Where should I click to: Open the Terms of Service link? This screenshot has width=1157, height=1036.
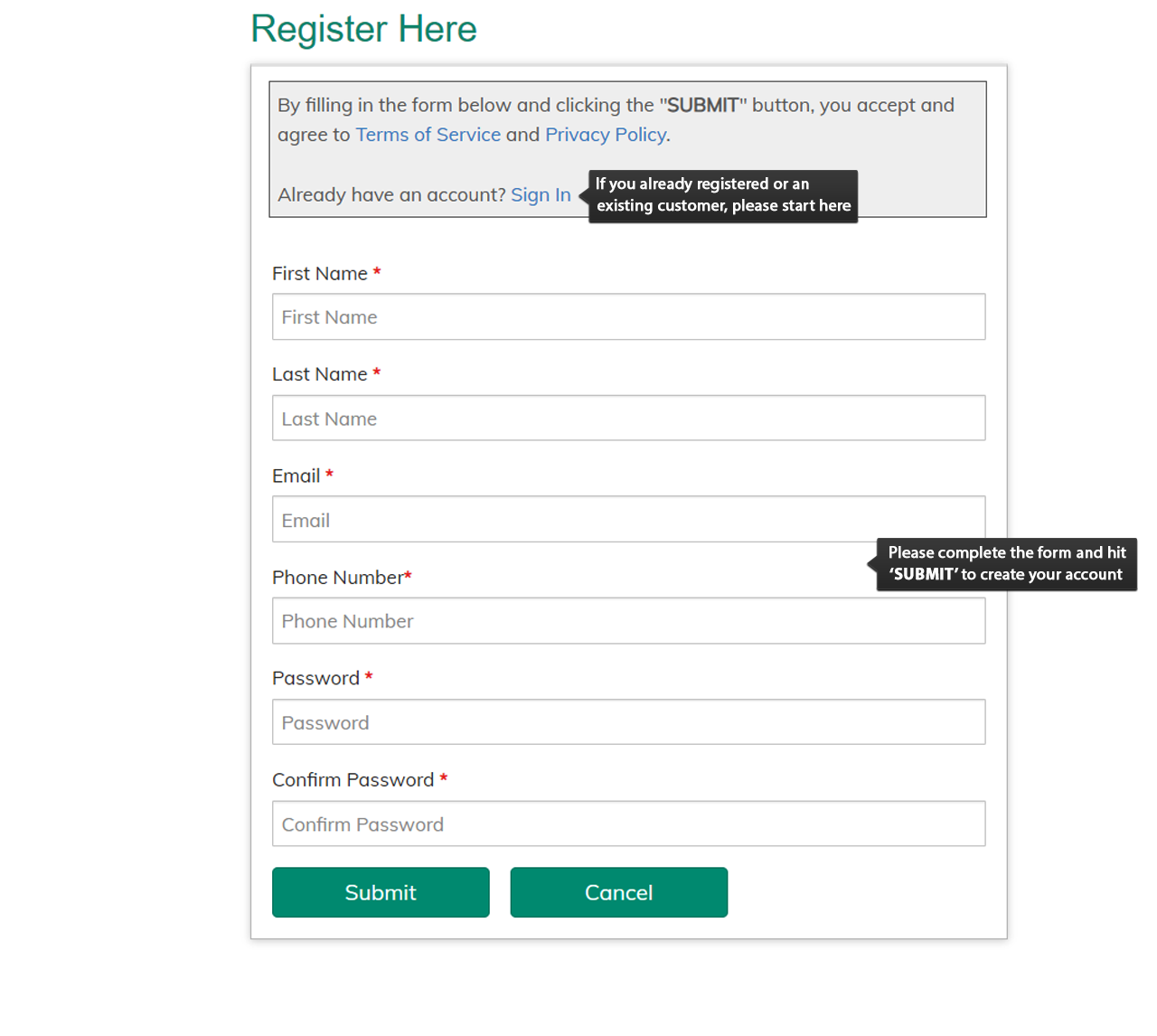428,135
